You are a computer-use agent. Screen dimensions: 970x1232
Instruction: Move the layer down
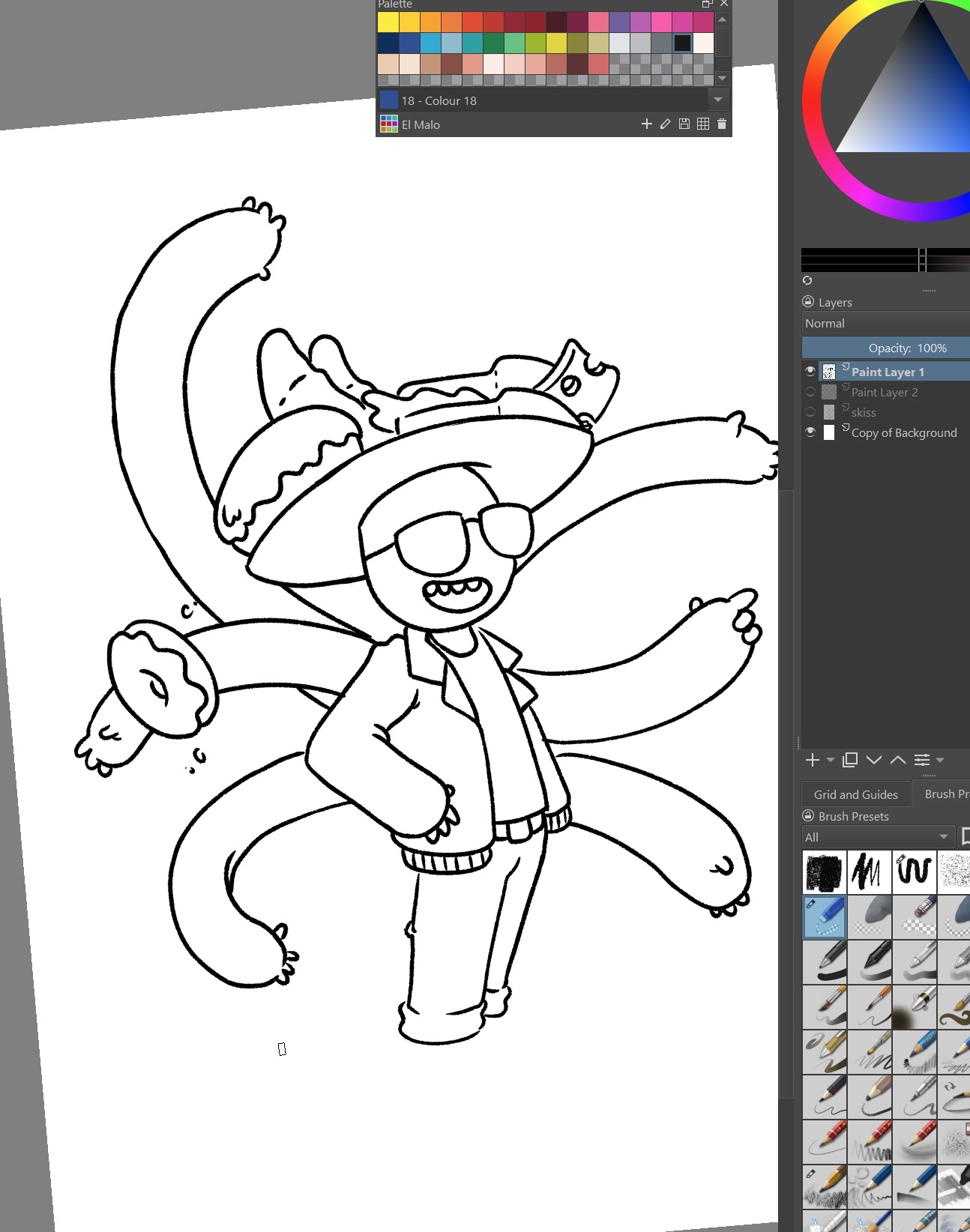[x=873, y=760]
